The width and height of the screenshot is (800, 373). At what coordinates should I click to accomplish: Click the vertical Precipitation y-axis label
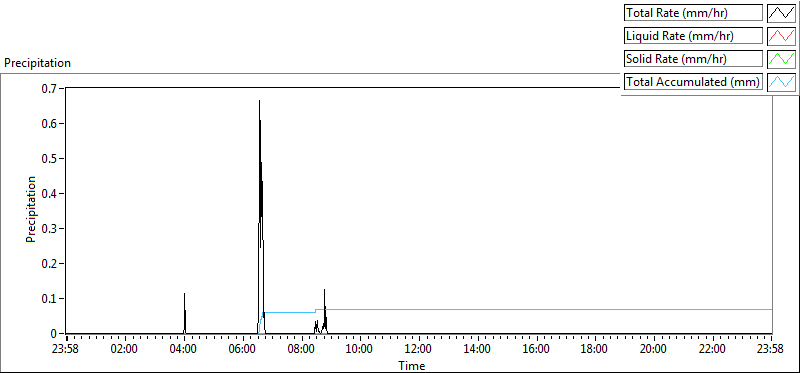31,209
